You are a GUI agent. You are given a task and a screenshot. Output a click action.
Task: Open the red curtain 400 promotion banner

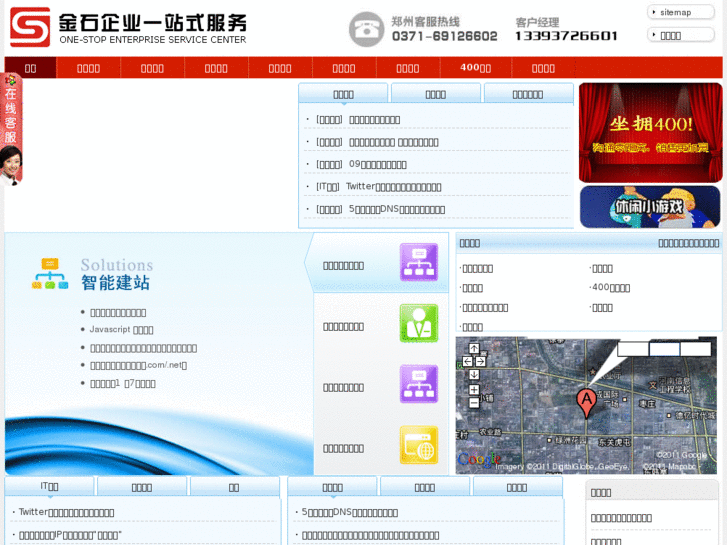point(650,133)
